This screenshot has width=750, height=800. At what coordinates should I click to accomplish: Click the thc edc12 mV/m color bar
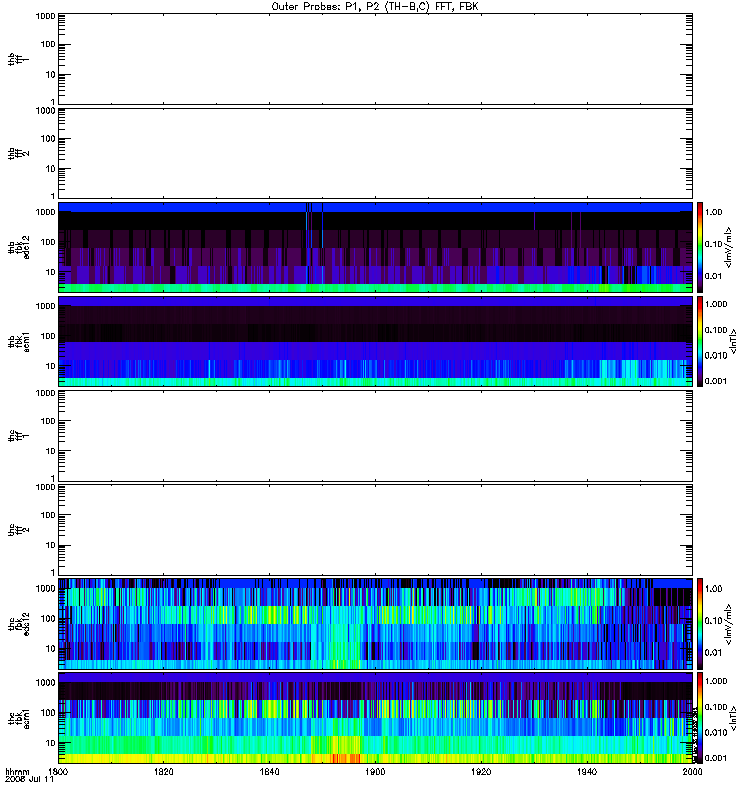tap(700, 623)
